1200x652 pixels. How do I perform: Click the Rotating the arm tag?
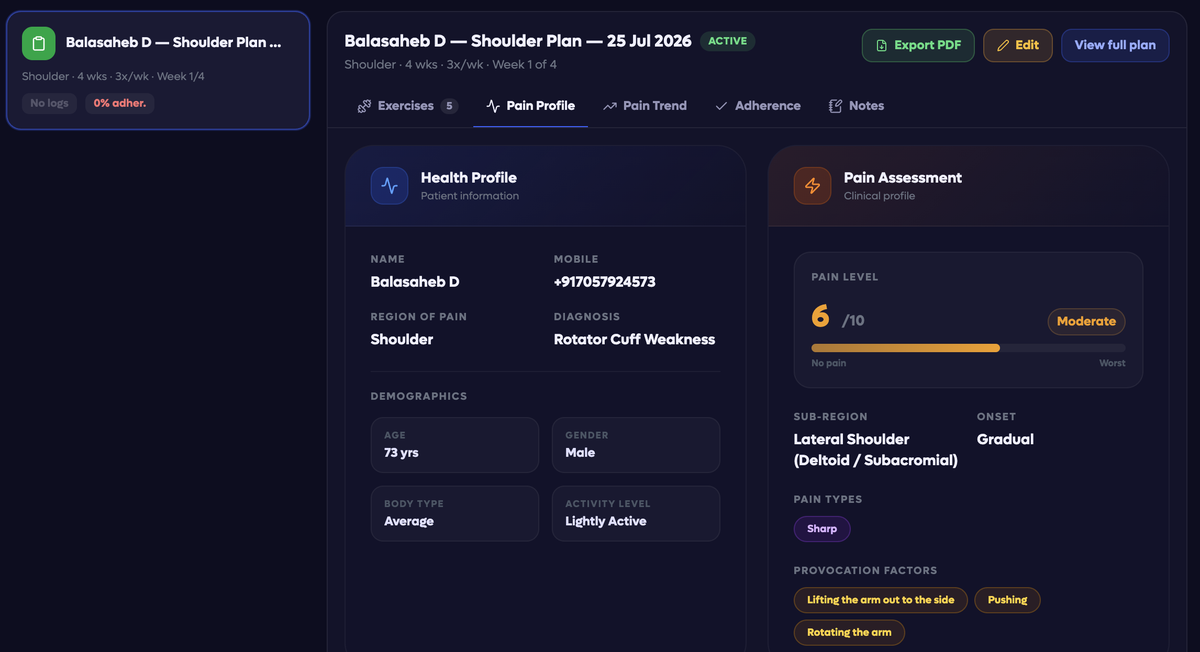pyautogui.click(x=850, y=632)
